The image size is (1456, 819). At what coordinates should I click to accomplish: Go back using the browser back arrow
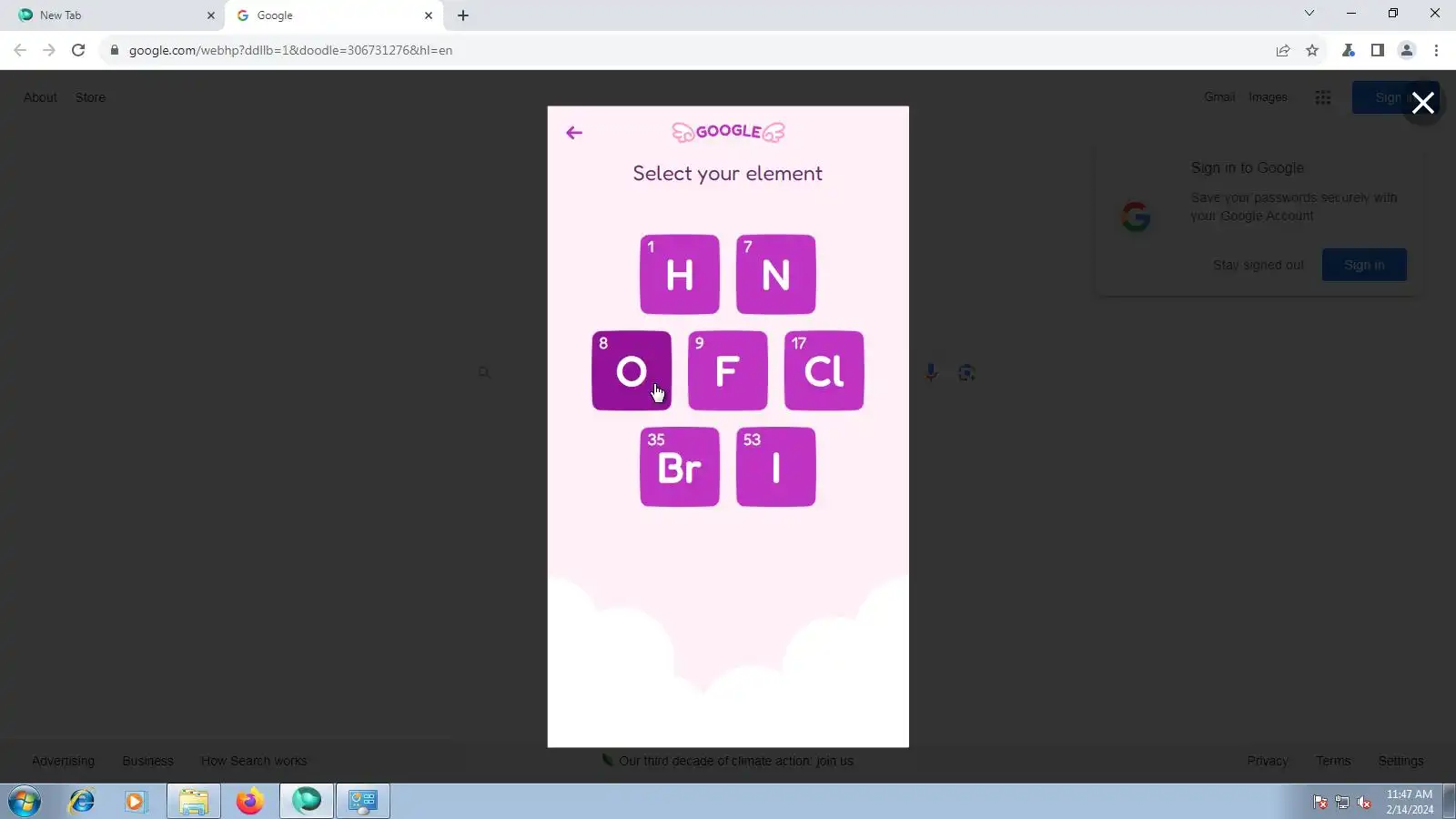(20, 50)
